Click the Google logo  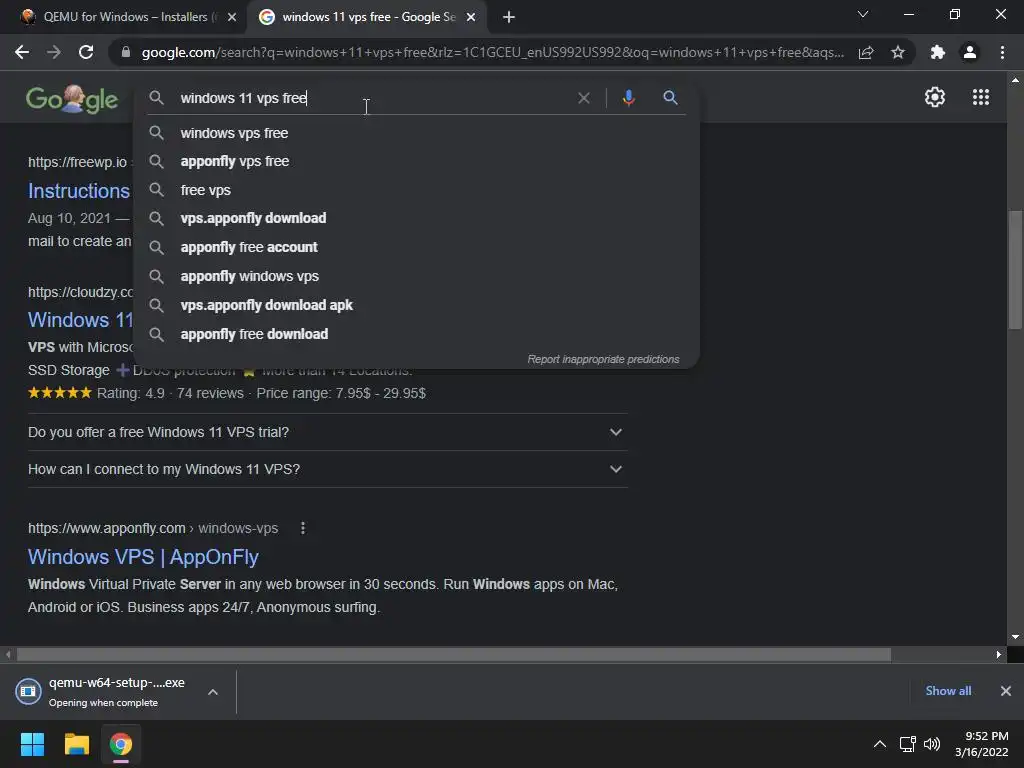coord(72,99)
